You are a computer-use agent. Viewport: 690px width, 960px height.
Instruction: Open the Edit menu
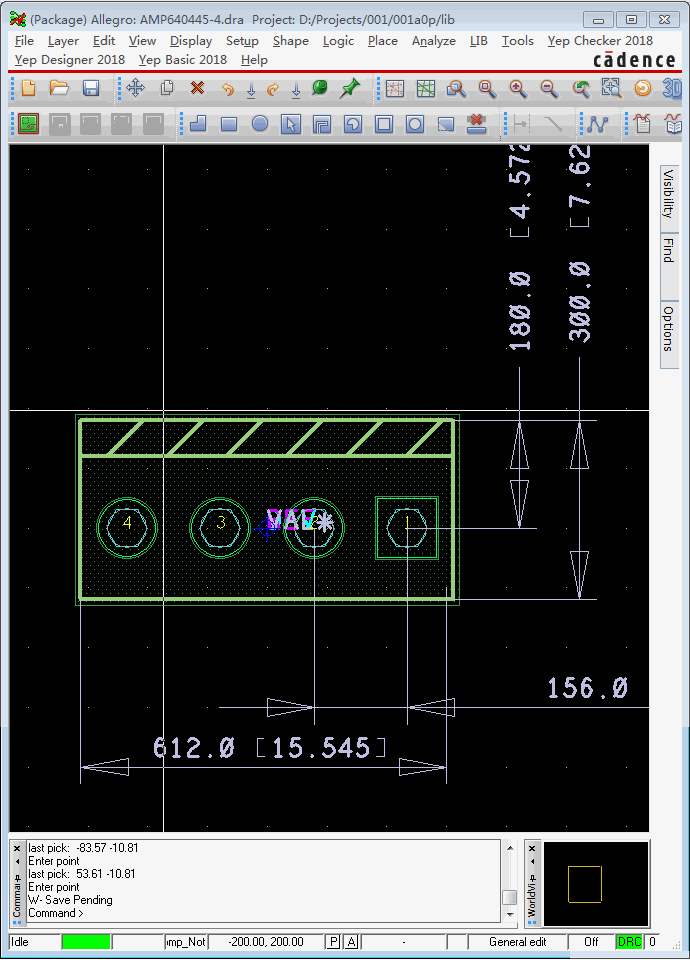(104, 40)
